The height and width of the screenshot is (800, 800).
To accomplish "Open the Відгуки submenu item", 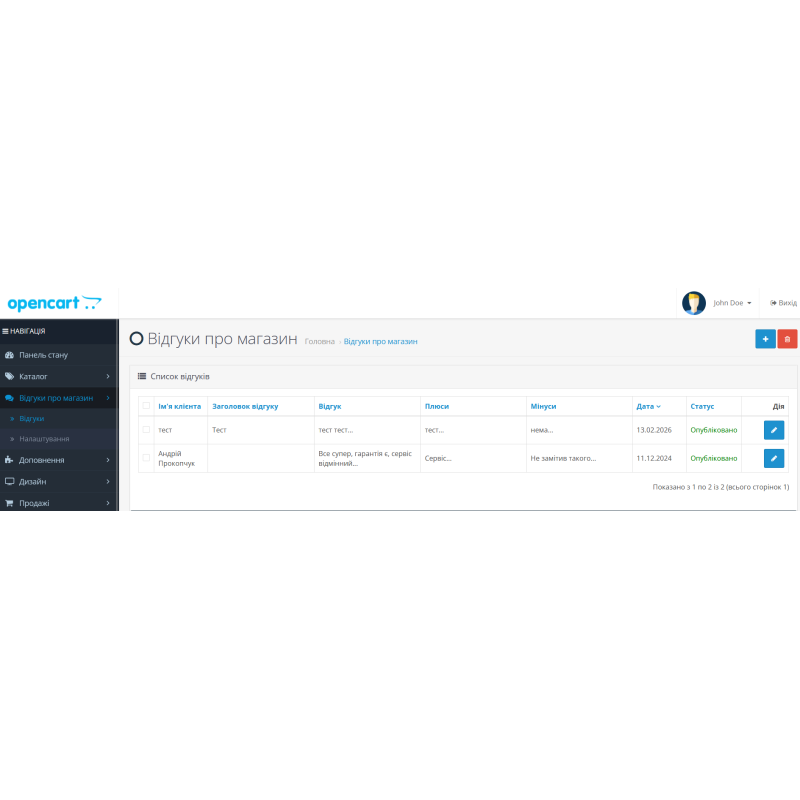I will pos(40,418).
